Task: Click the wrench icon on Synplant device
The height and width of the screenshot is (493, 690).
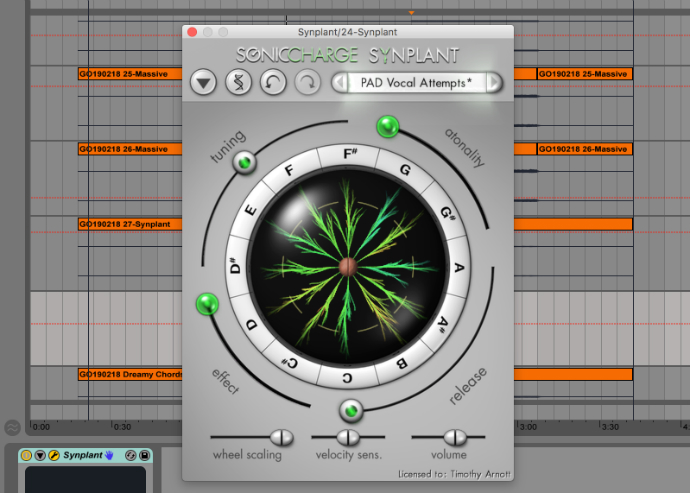Action: pos(53,456)
